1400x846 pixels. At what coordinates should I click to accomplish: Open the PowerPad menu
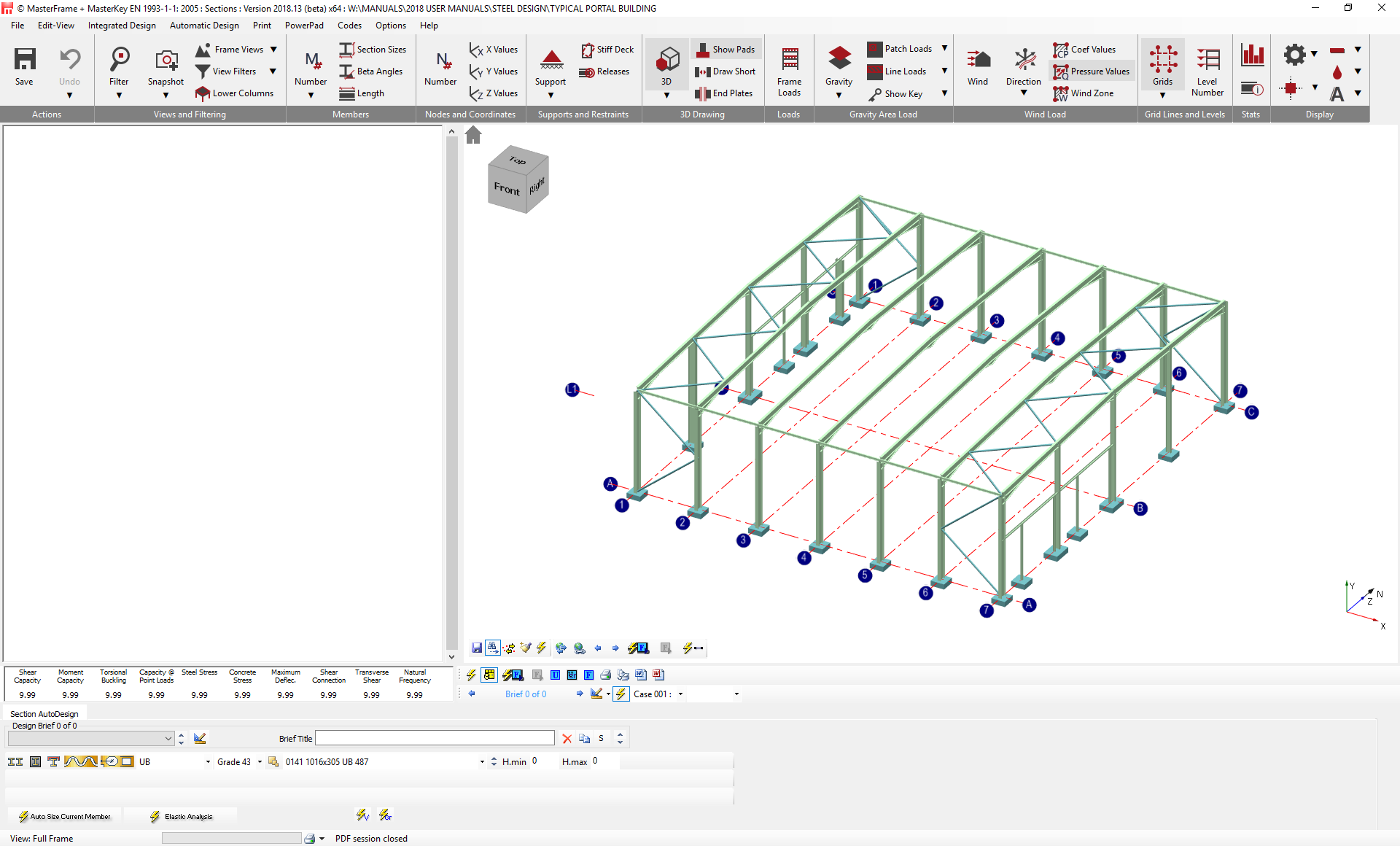(x=304, y=26)
